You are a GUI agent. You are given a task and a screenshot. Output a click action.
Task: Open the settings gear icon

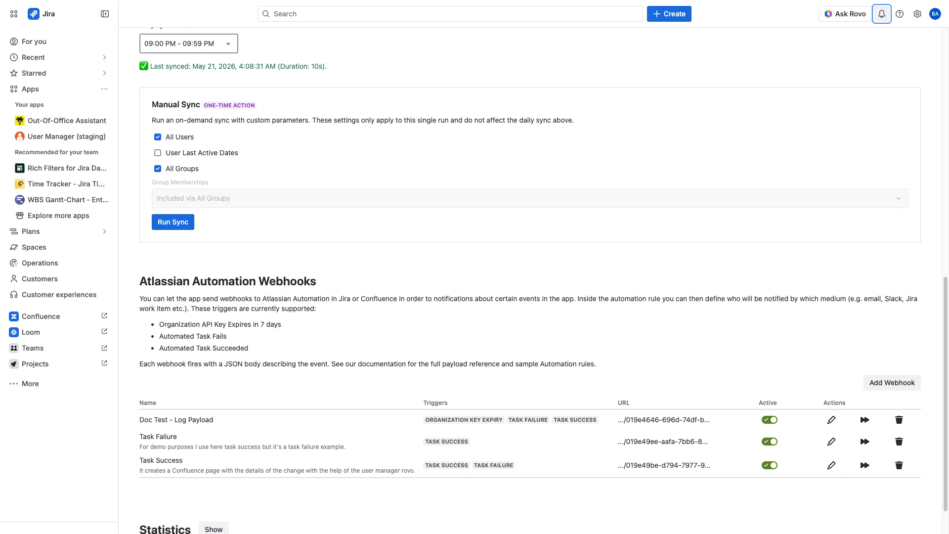click(917, 13)
